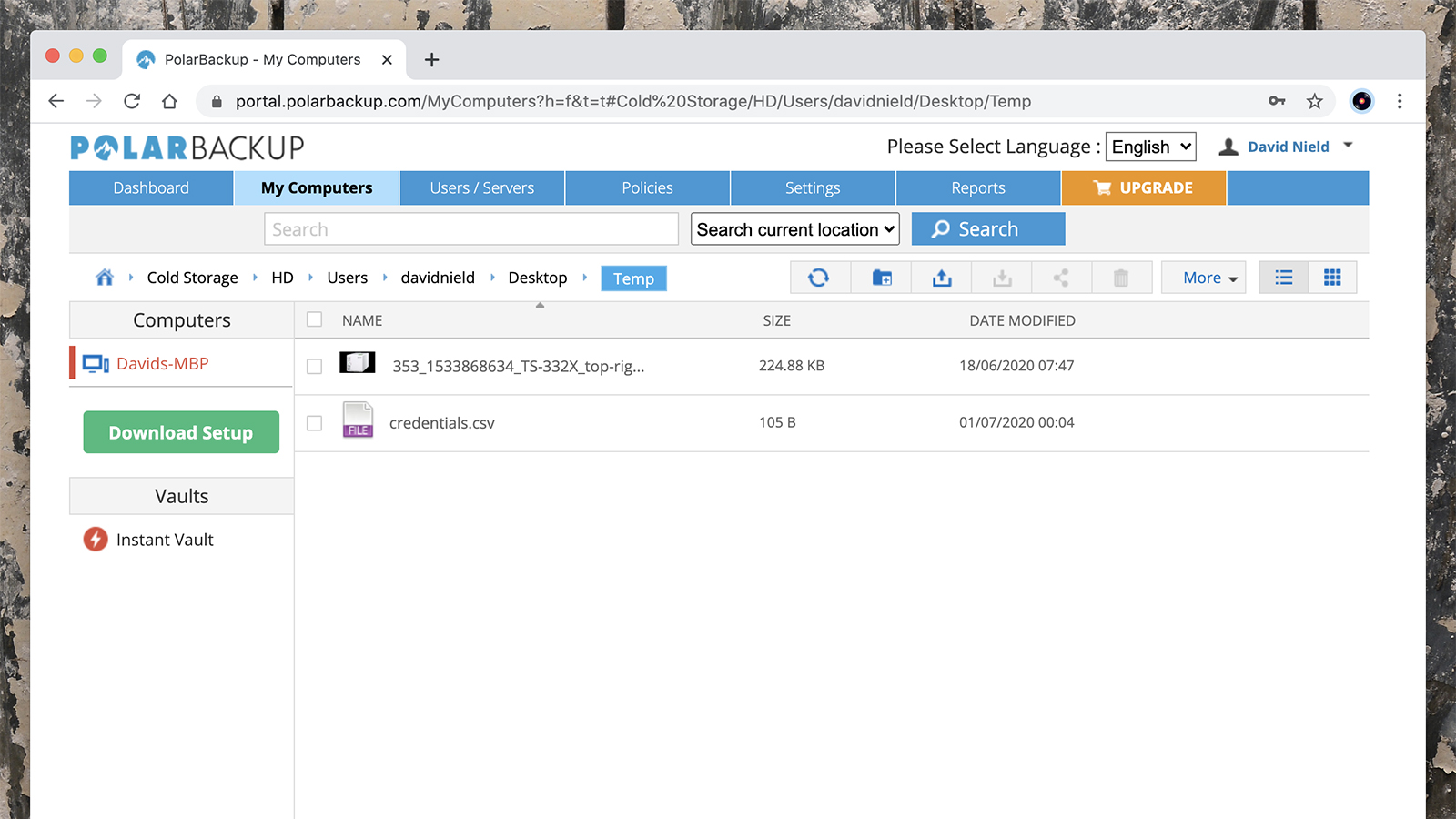The image size is (1456, 819).
Task: Open the 353_1533868634_TS-332X_top-rig... file name
Action: 519,367
